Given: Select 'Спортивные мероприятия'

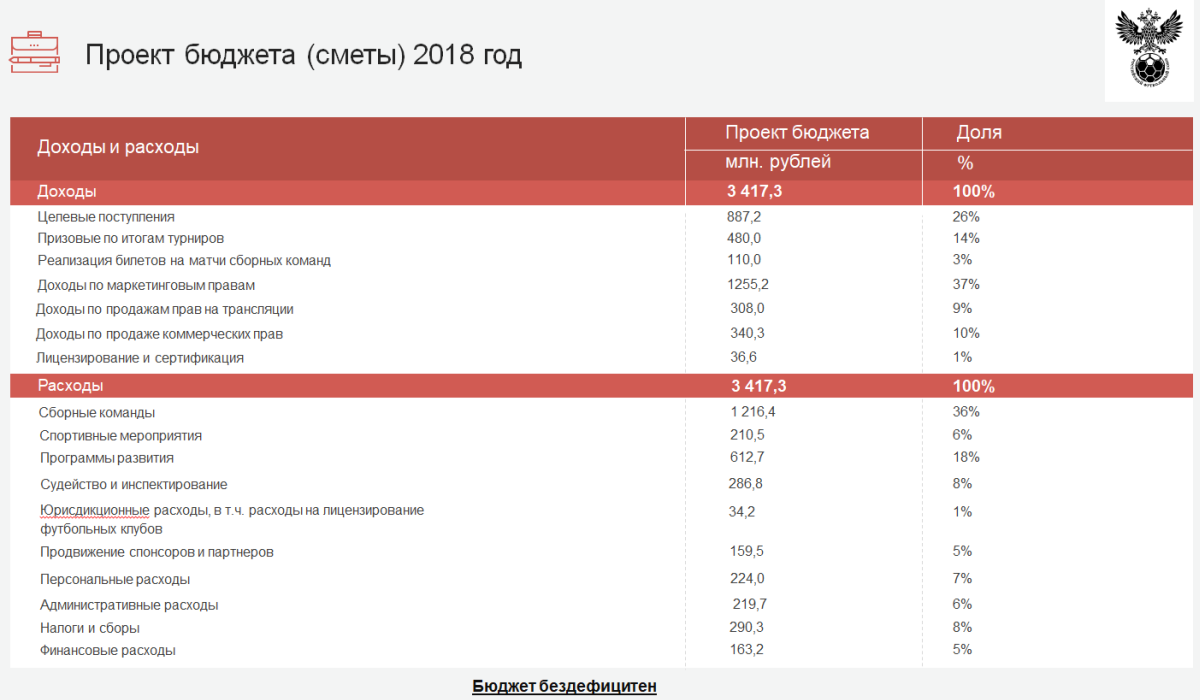Looking at the screenshot, I should [121, 436].
